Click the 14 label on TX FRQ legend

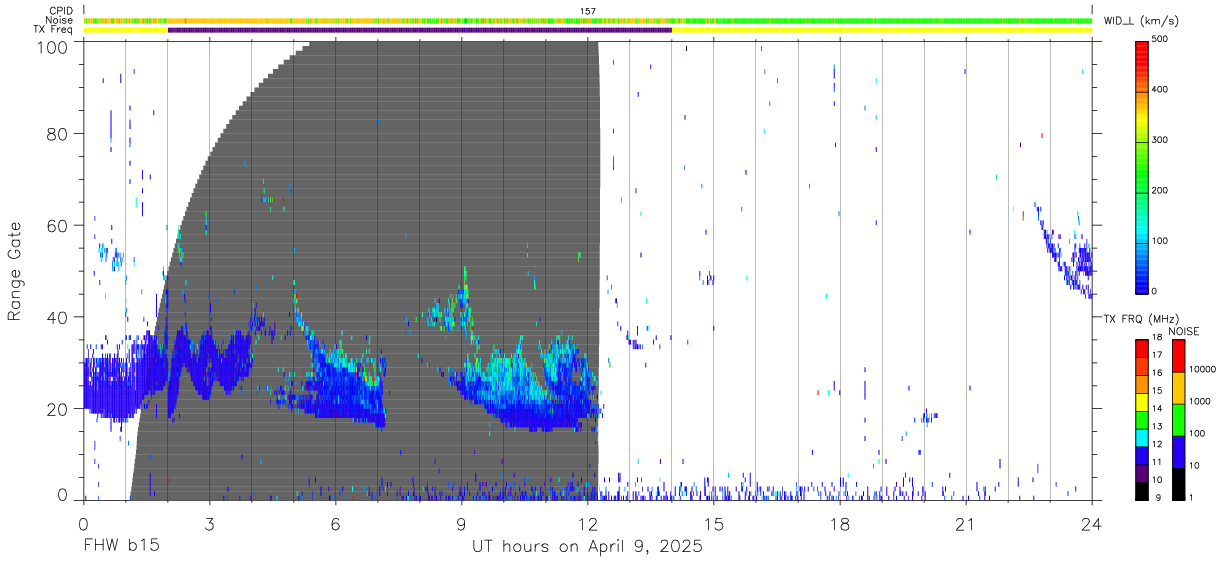coord(1157,409)
